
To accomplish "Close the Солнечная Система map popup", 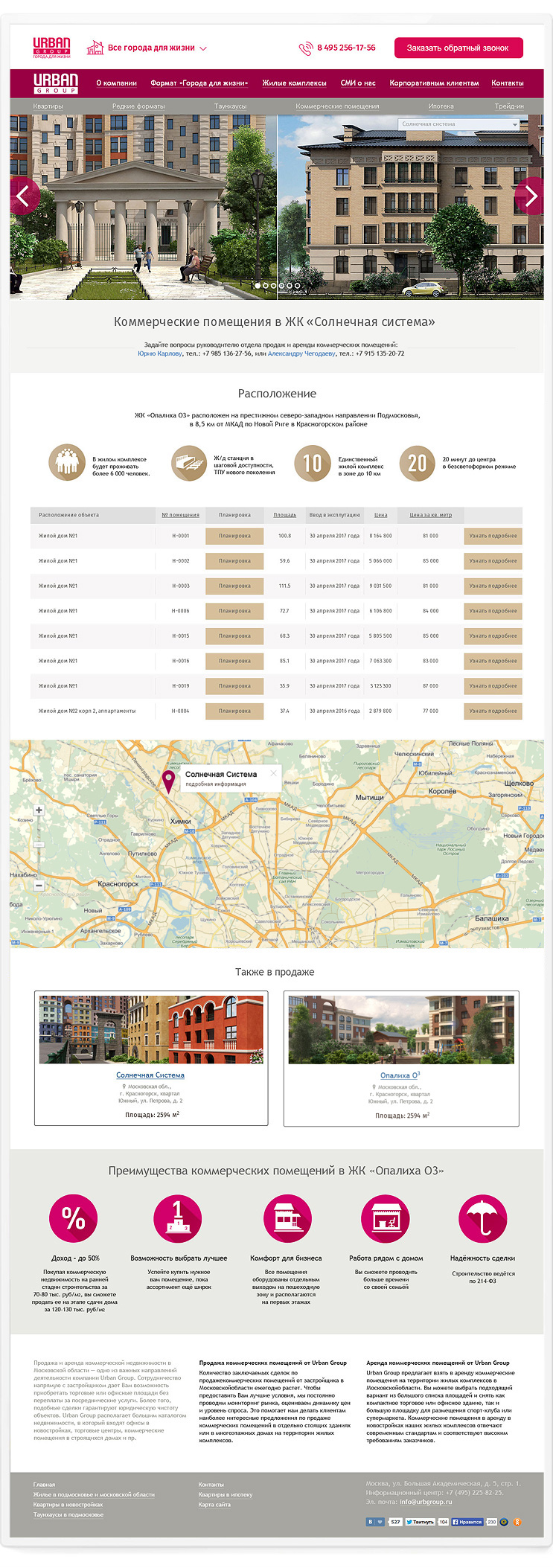I will click(273, 773).
